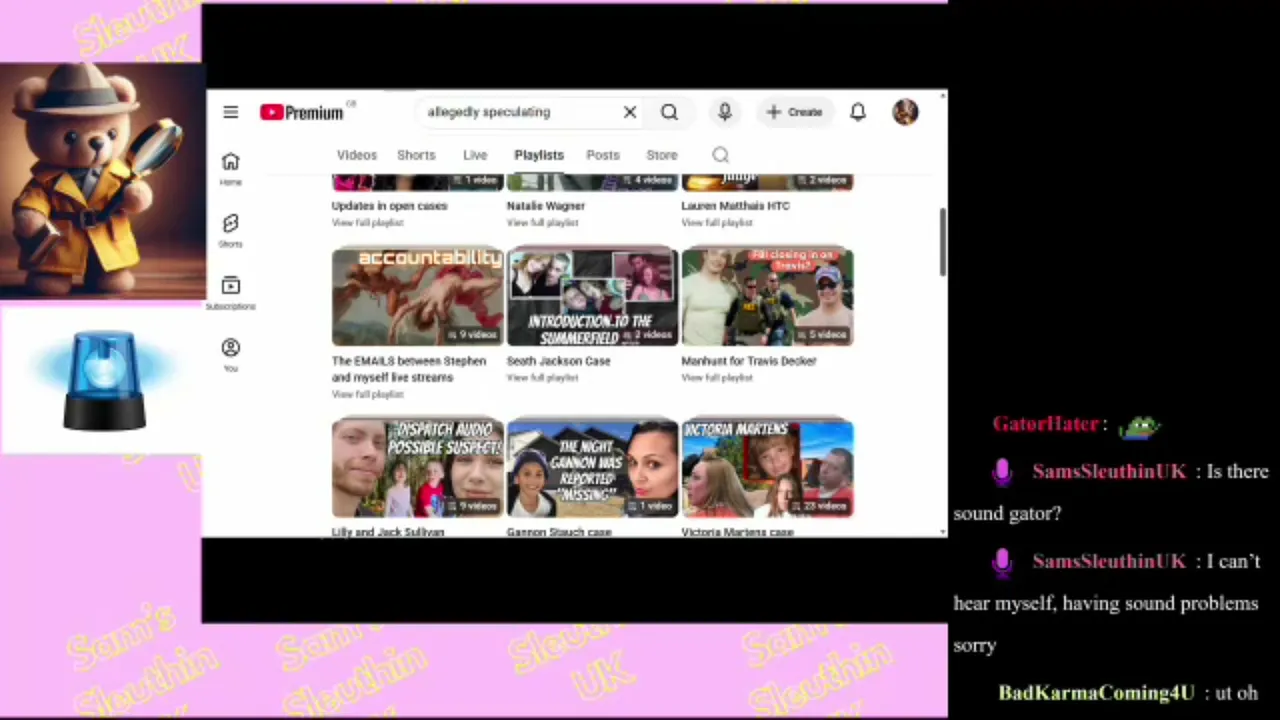Viewport: 1280px width, 720px height.
Task: Select the Playlists tab
Action: point(539,155)
